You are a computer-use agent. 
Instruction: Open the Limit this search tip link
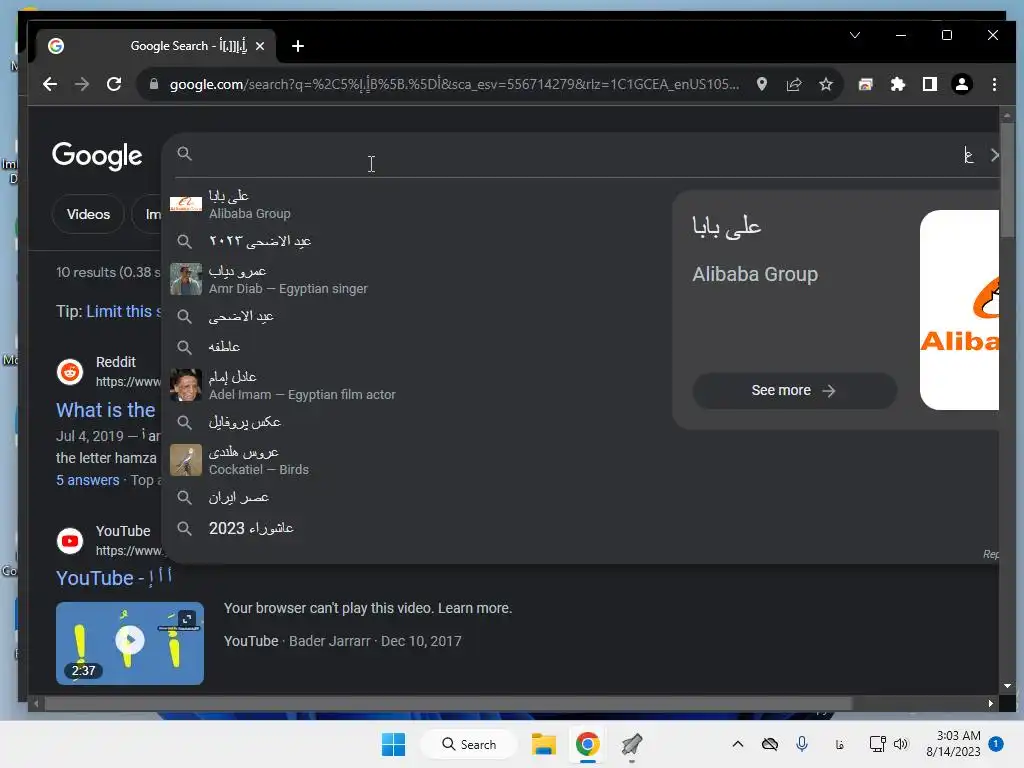[x=123, y=312]
